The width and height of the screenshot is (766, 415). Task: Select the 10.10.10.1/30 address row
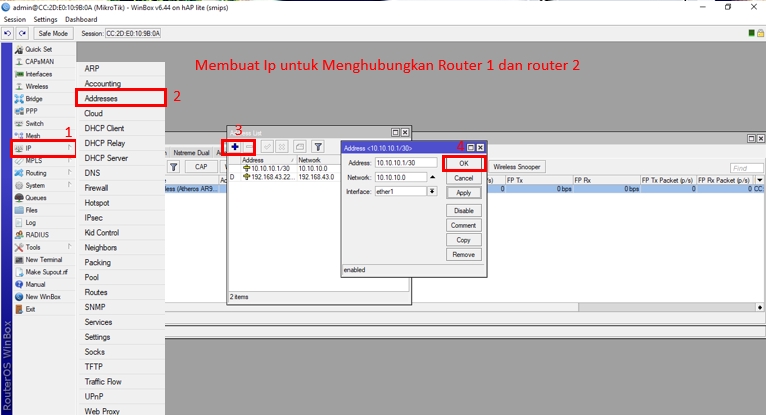coord(285,168)
